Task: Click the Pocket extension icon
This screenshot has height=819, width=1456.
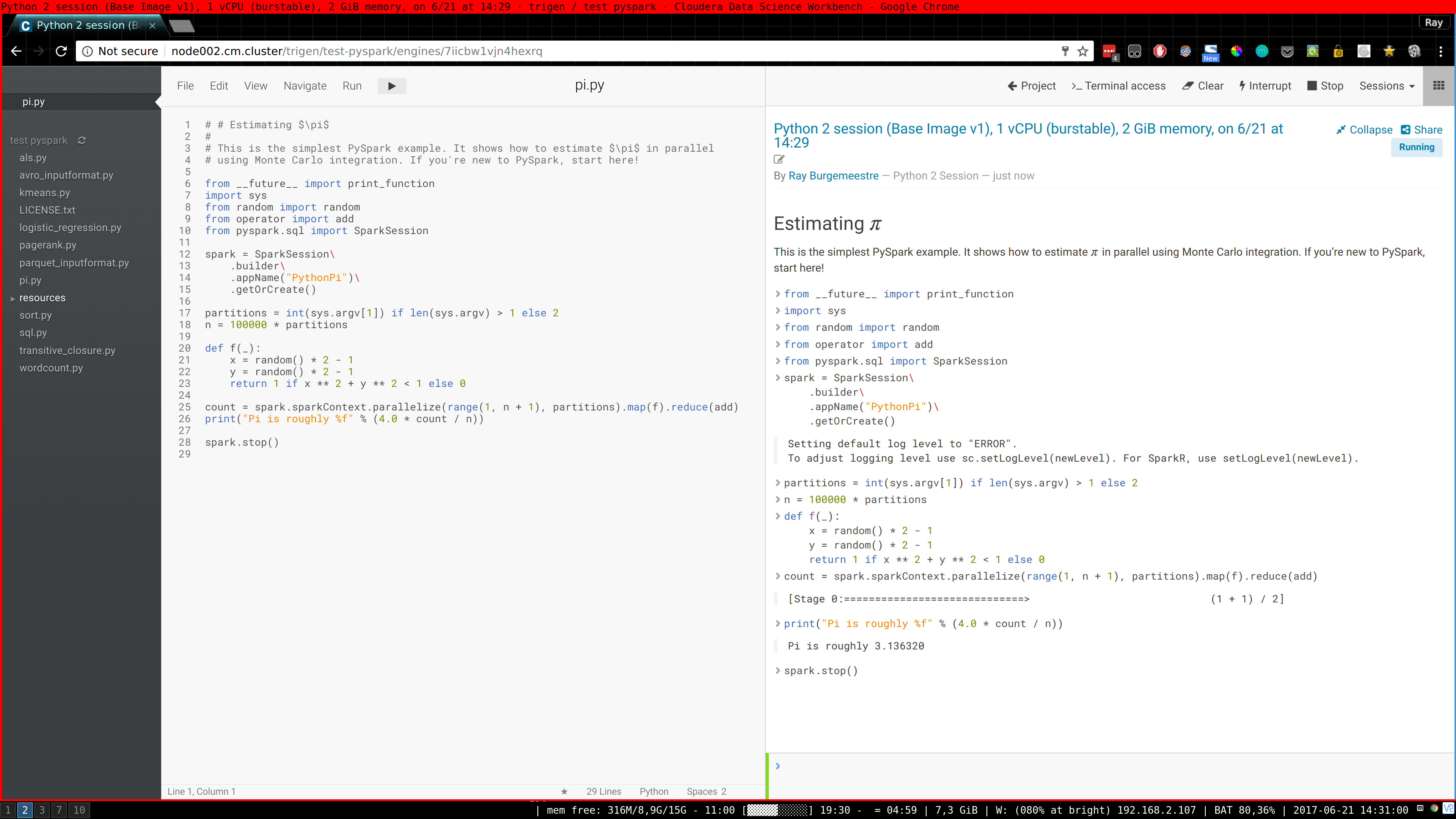Action: click(1287, 52)
